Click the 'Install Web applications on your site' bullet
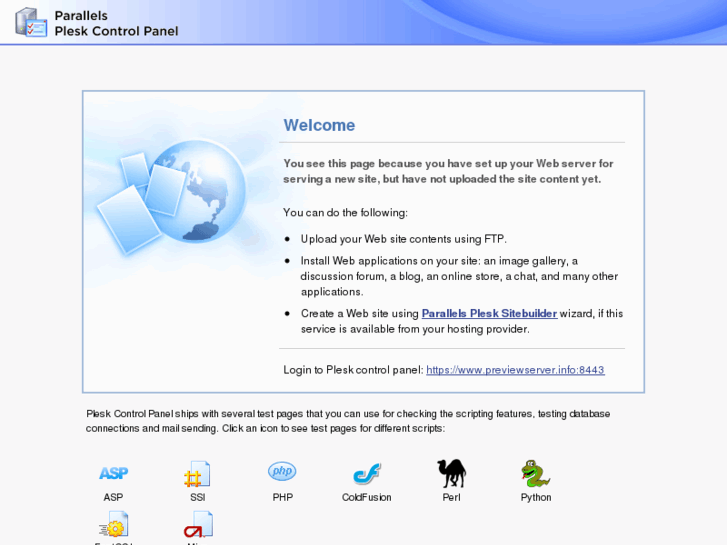The image size is (727, 545). pyautogui.click(x=459, y=276)
